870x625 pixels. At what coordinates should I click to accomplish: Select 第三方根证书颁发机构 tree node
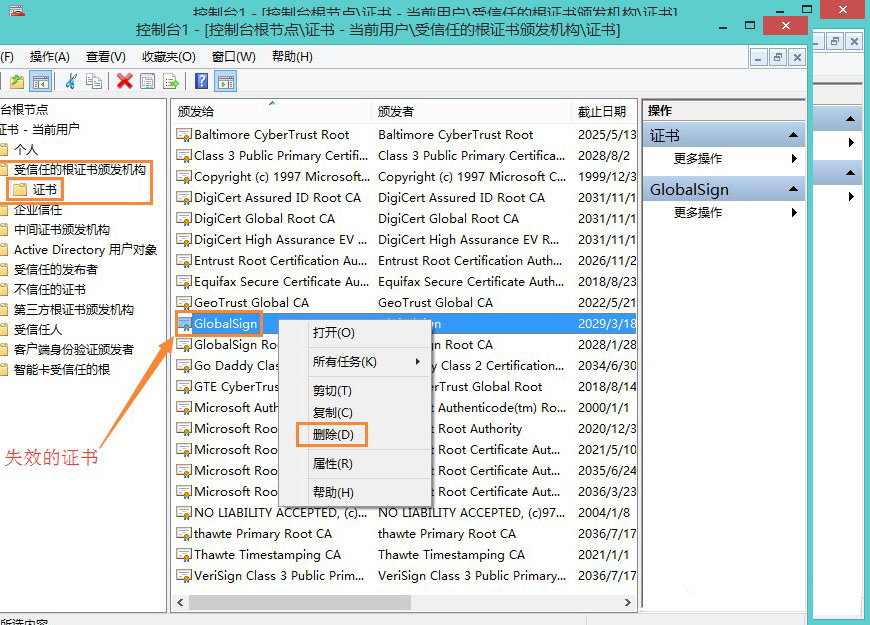74,310
